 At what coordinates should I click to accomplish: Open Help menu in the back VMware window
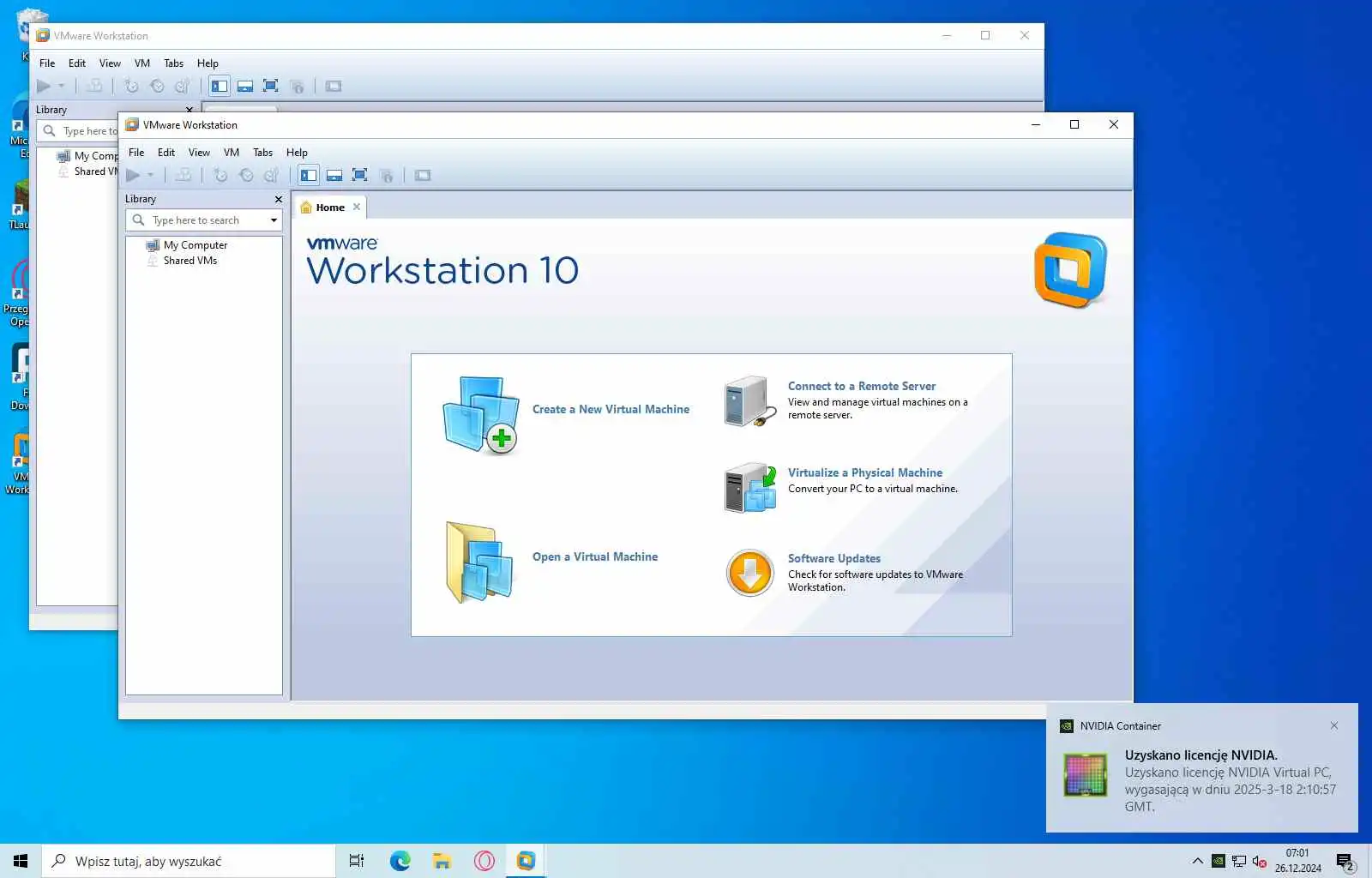click(x=208, y=63)
